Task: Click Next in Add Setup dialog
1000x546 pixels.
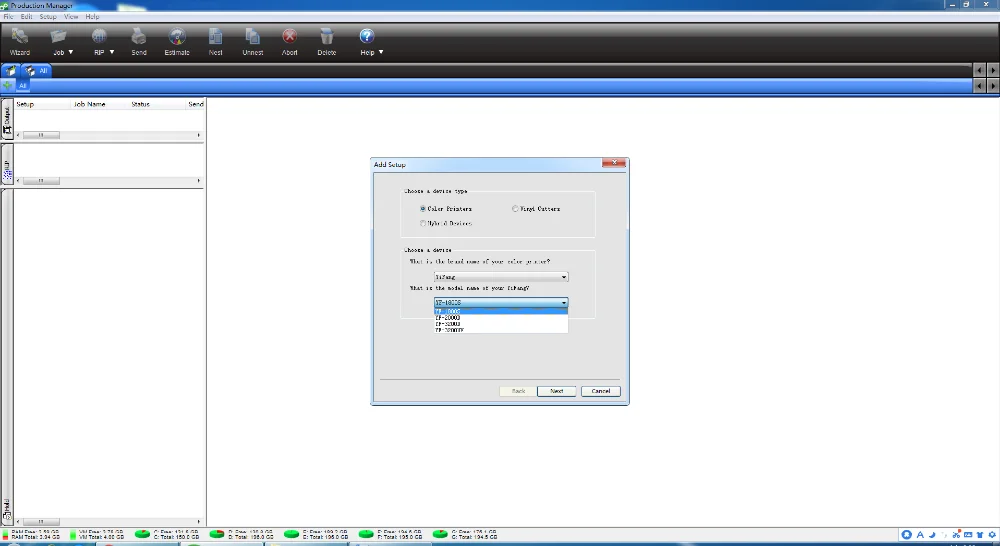Action: tap(557, 391)
